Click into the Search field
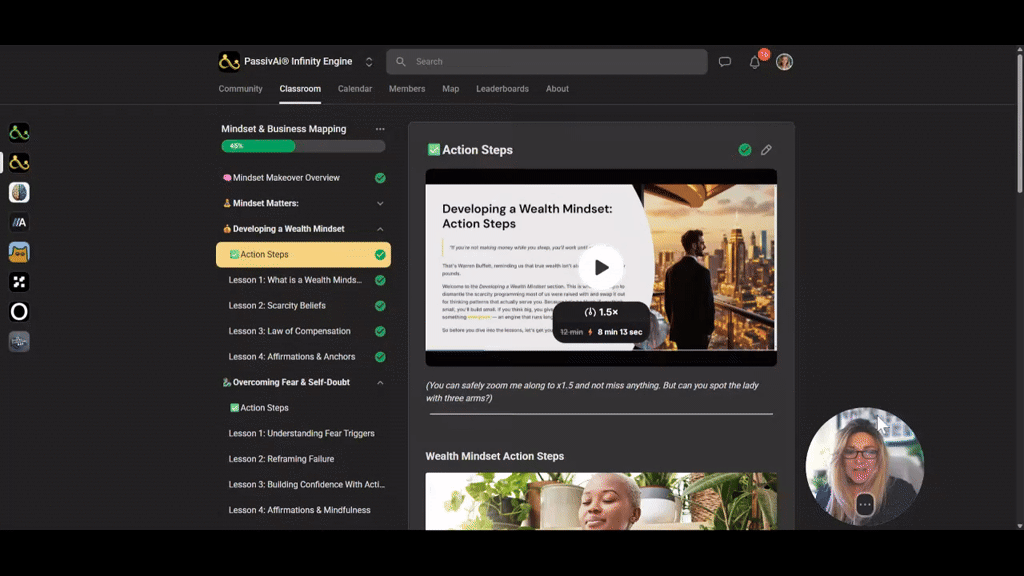 (547, 61)
